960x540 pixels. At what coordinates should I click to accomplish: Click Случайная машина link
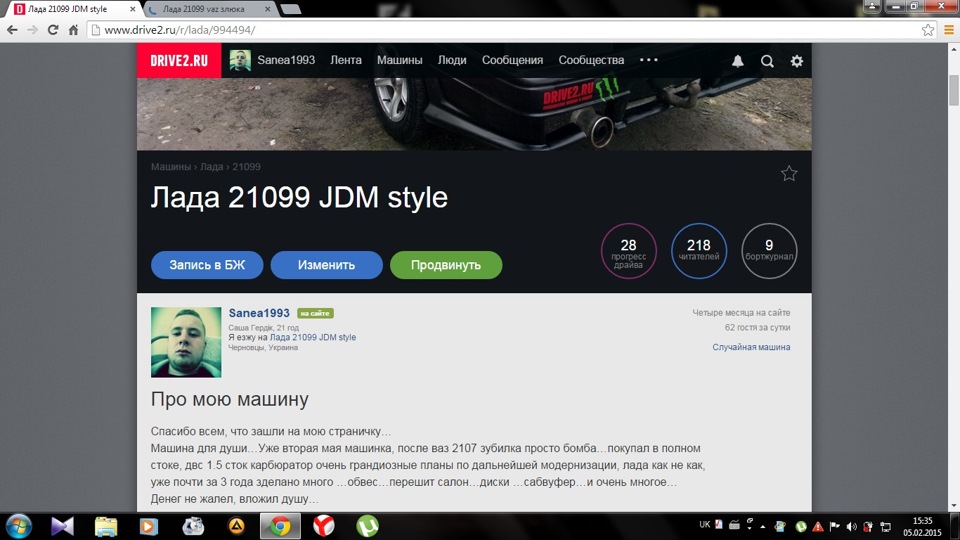751,347
